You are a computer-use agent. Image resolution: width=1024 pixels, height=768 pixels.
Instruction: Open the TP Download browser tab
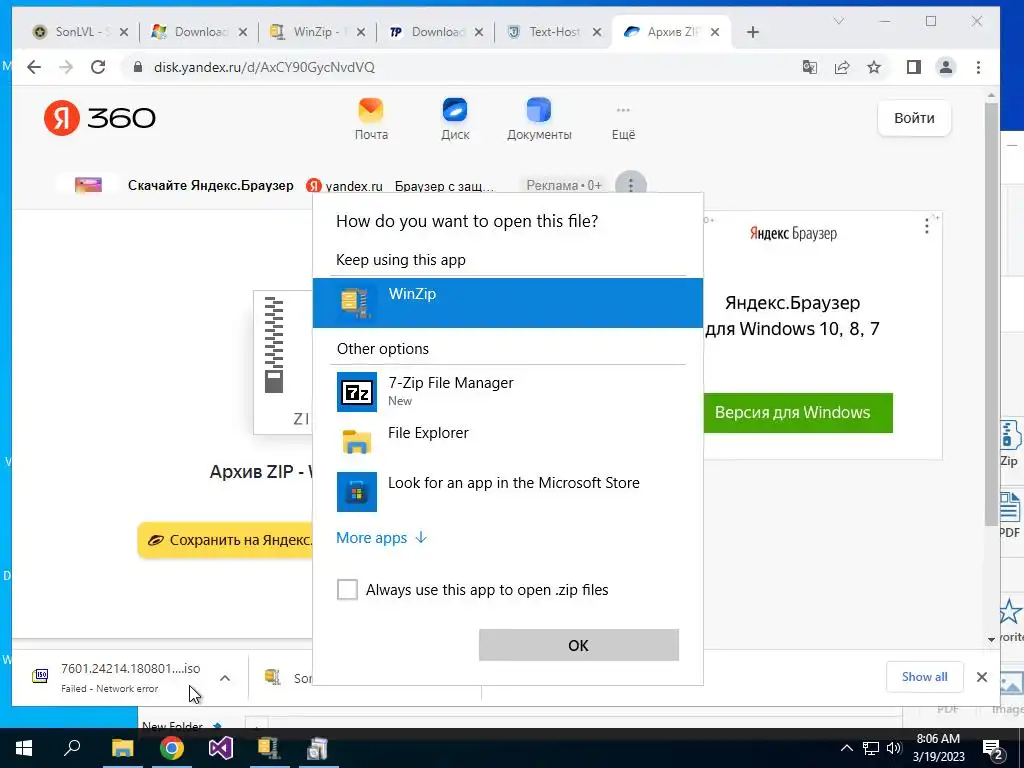tap(436, 31)
